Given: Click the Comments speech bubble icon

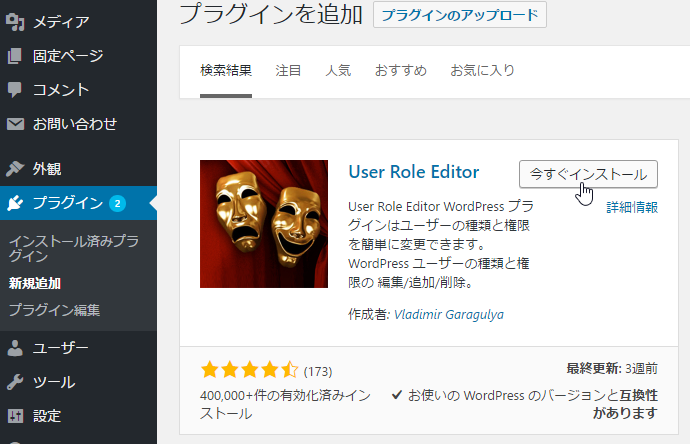Looking at the screenshot, I should click(x=15, y=90).
